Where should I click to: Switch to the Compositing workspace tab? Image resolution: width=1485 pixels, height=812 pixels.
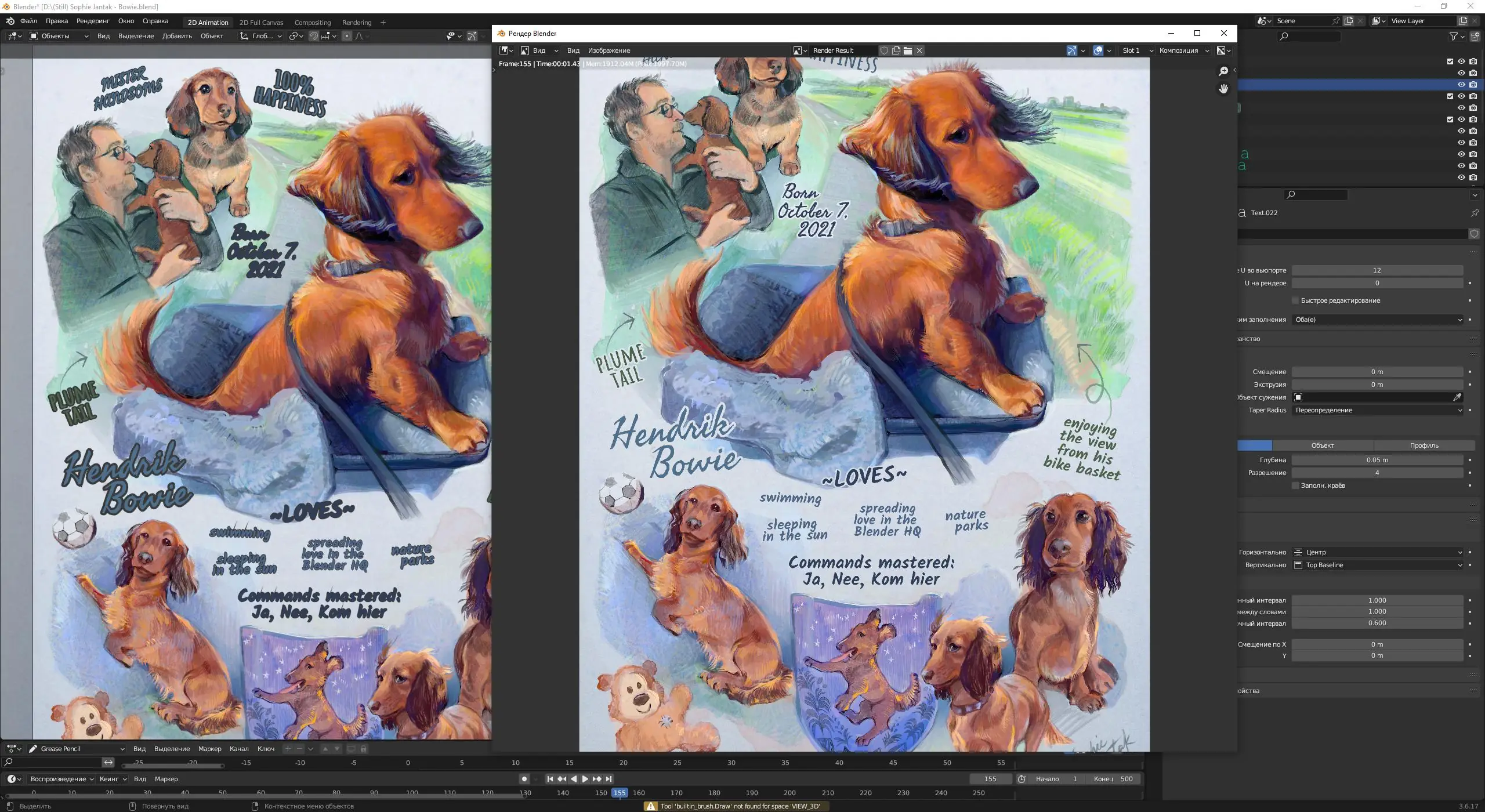pos(312,23)
